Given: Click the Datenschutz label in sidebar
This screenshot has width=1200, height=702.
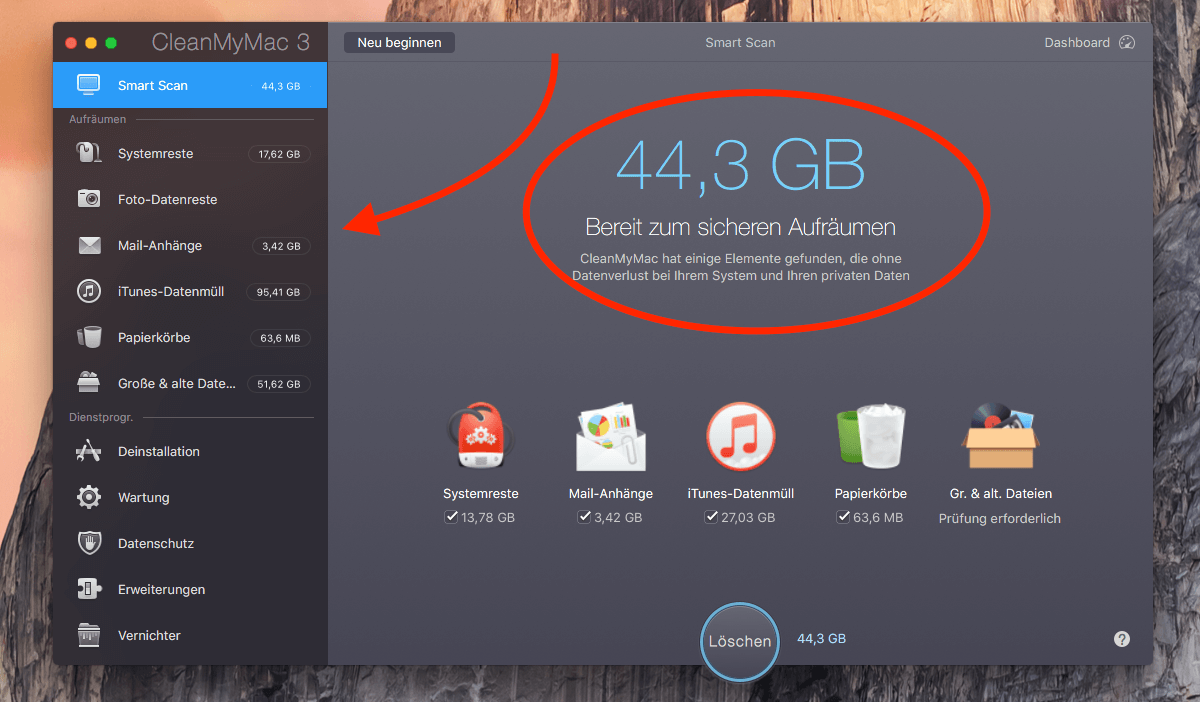Looking at the screenshot, I should pos(156,543).
